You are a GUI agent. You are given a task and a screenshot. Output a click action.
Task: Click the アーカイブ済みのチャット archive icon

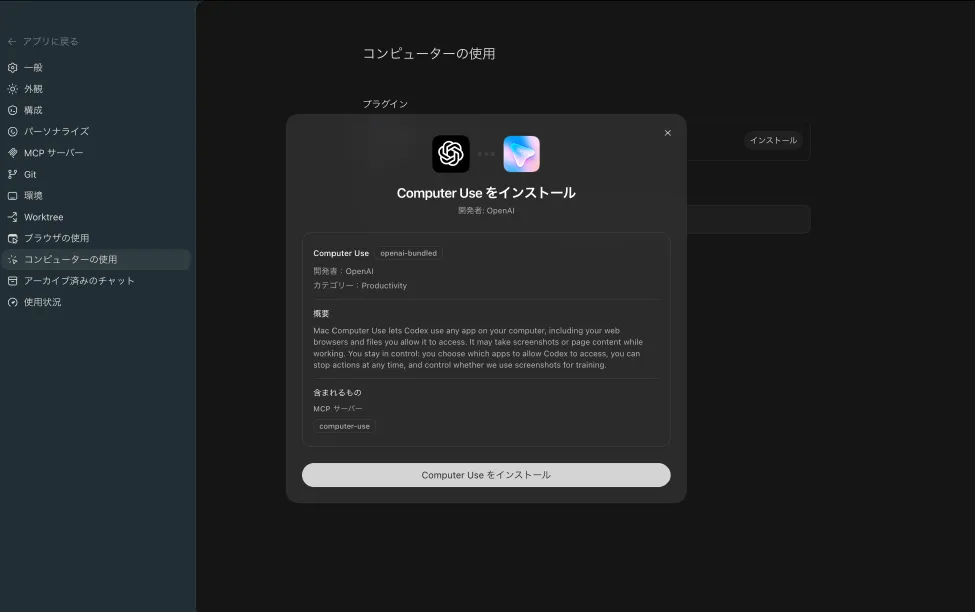click(x=12, y=280)
